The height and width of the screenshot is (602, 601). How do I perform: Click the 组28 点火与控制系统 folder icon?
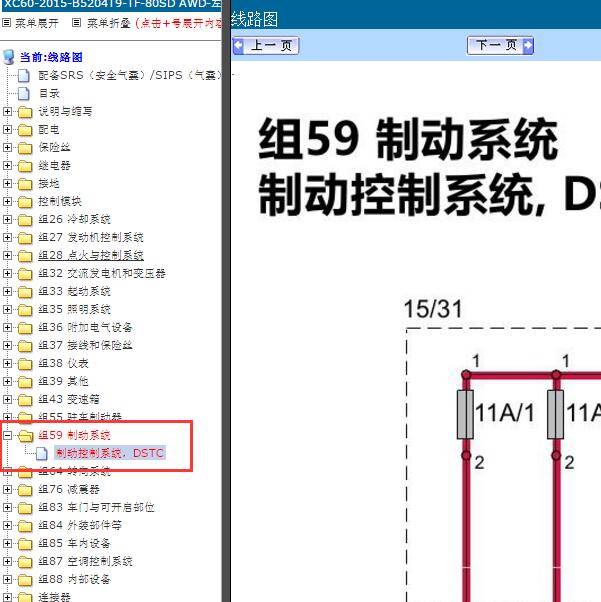[x=25, y=256]
